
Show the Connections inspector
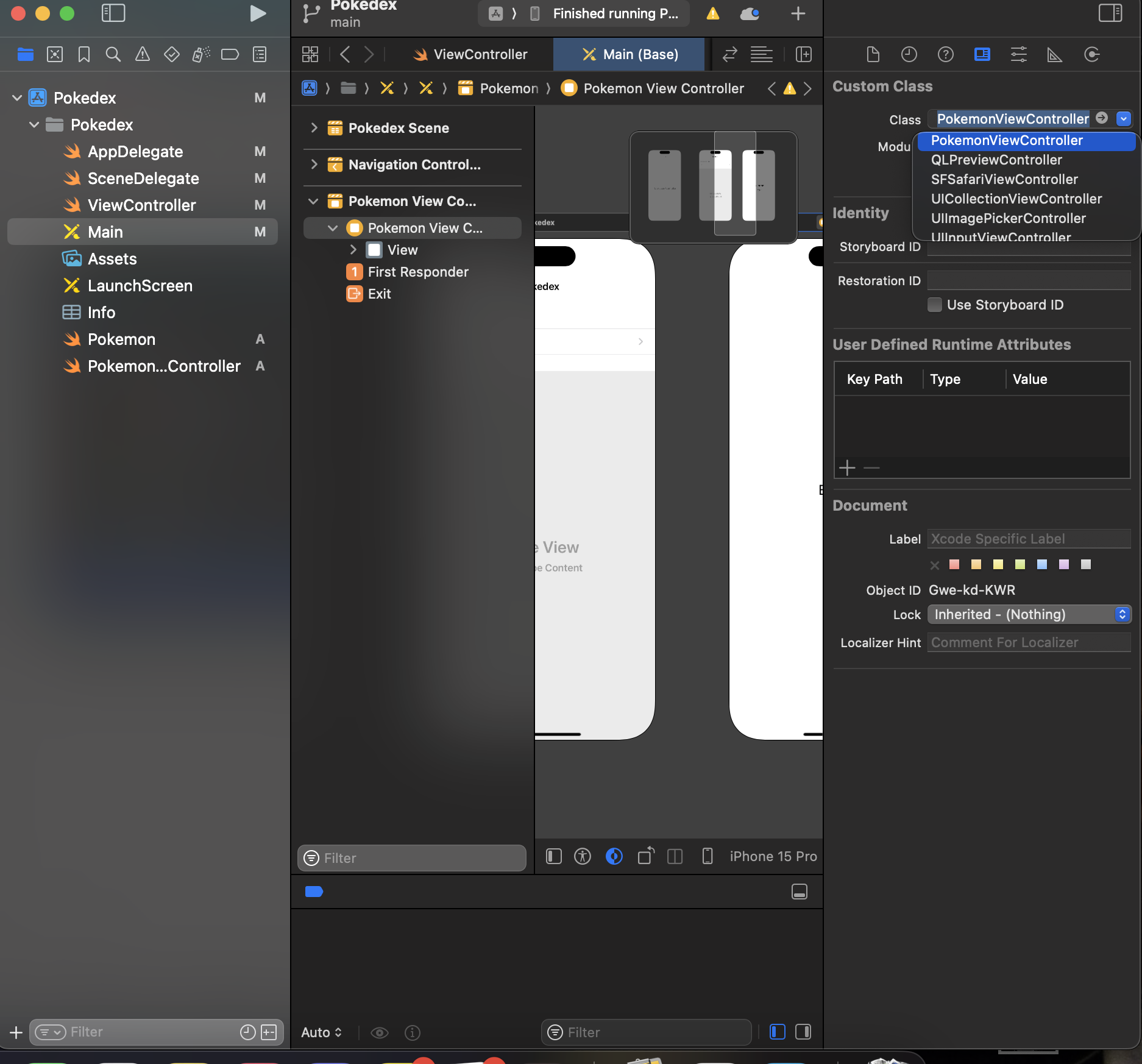pyautogui.click(x=1092, y=54)
